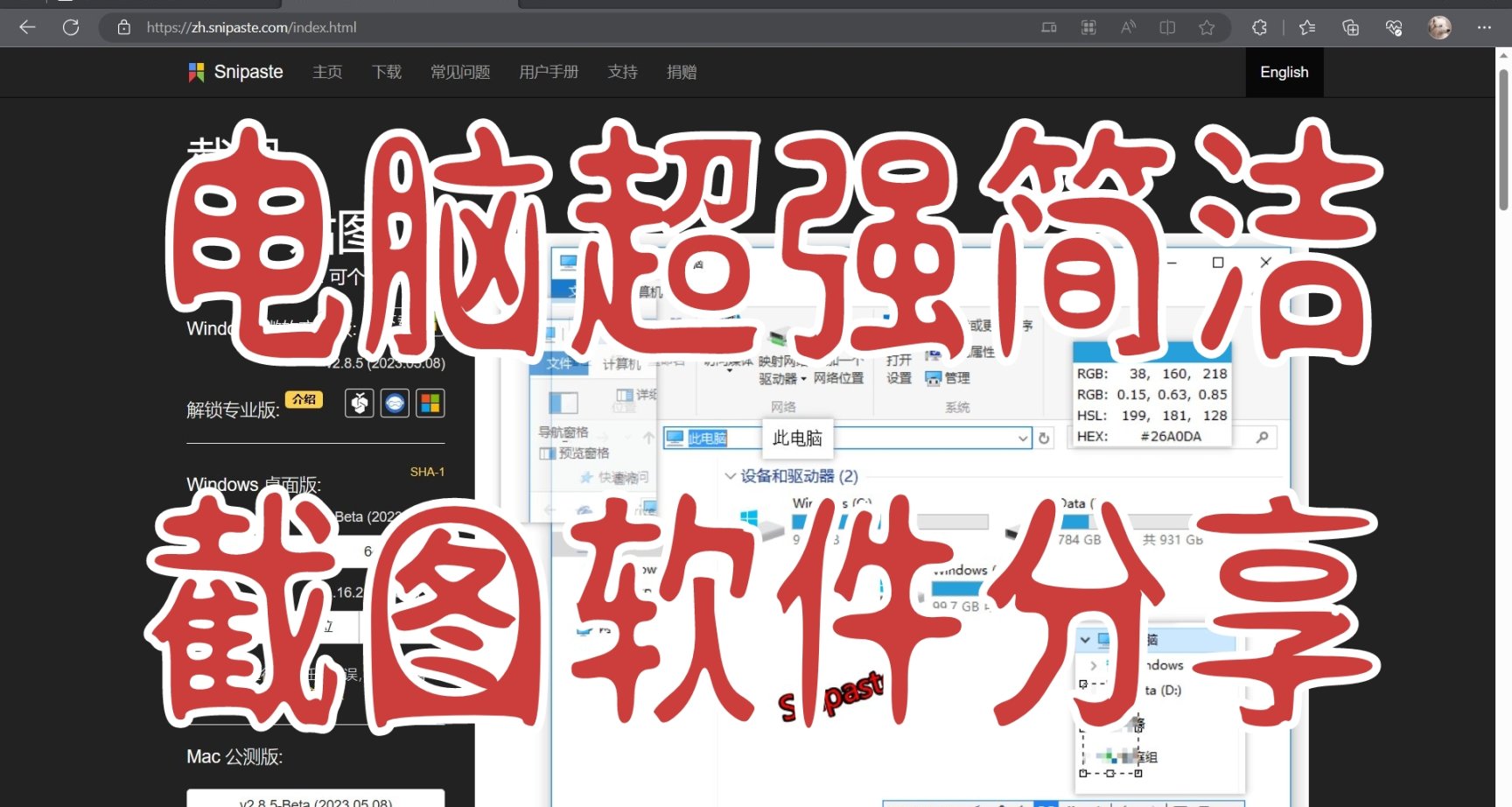
Task: Open the Microsoft Store icon link
Action: click(430, 403)
